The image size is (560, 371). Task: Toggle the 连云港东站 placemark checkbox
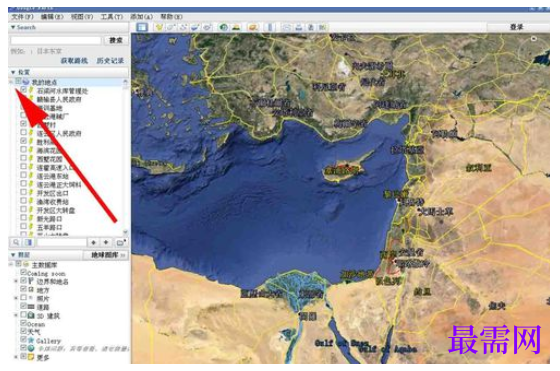[x=24, y=175]
